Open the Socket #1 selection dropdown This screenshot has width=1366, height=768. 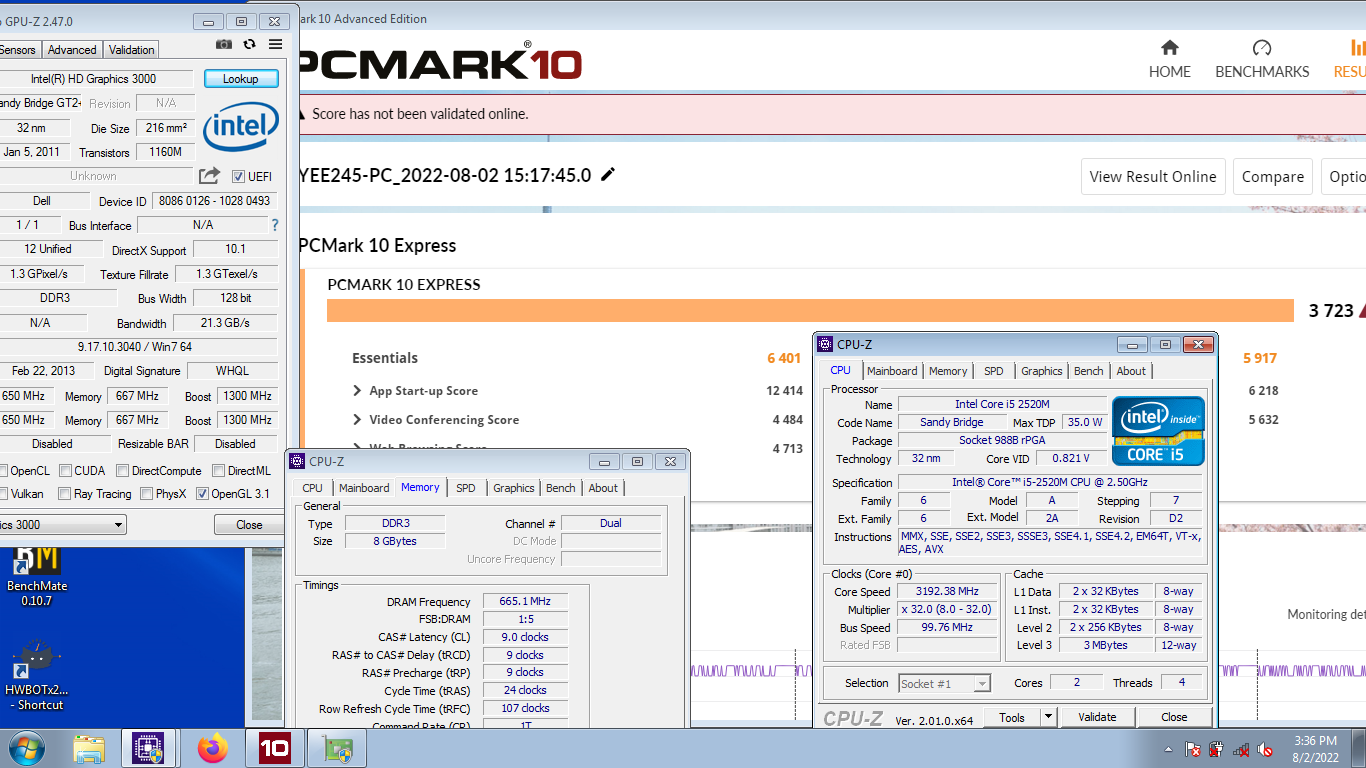pyautogui.click(x=944, y=683)
